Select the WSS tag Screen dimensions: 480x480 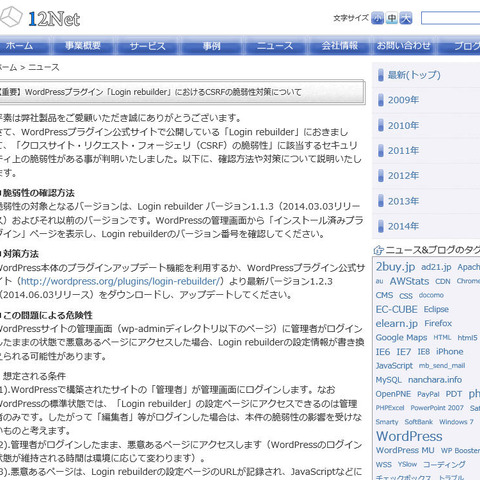pos(384,465)
